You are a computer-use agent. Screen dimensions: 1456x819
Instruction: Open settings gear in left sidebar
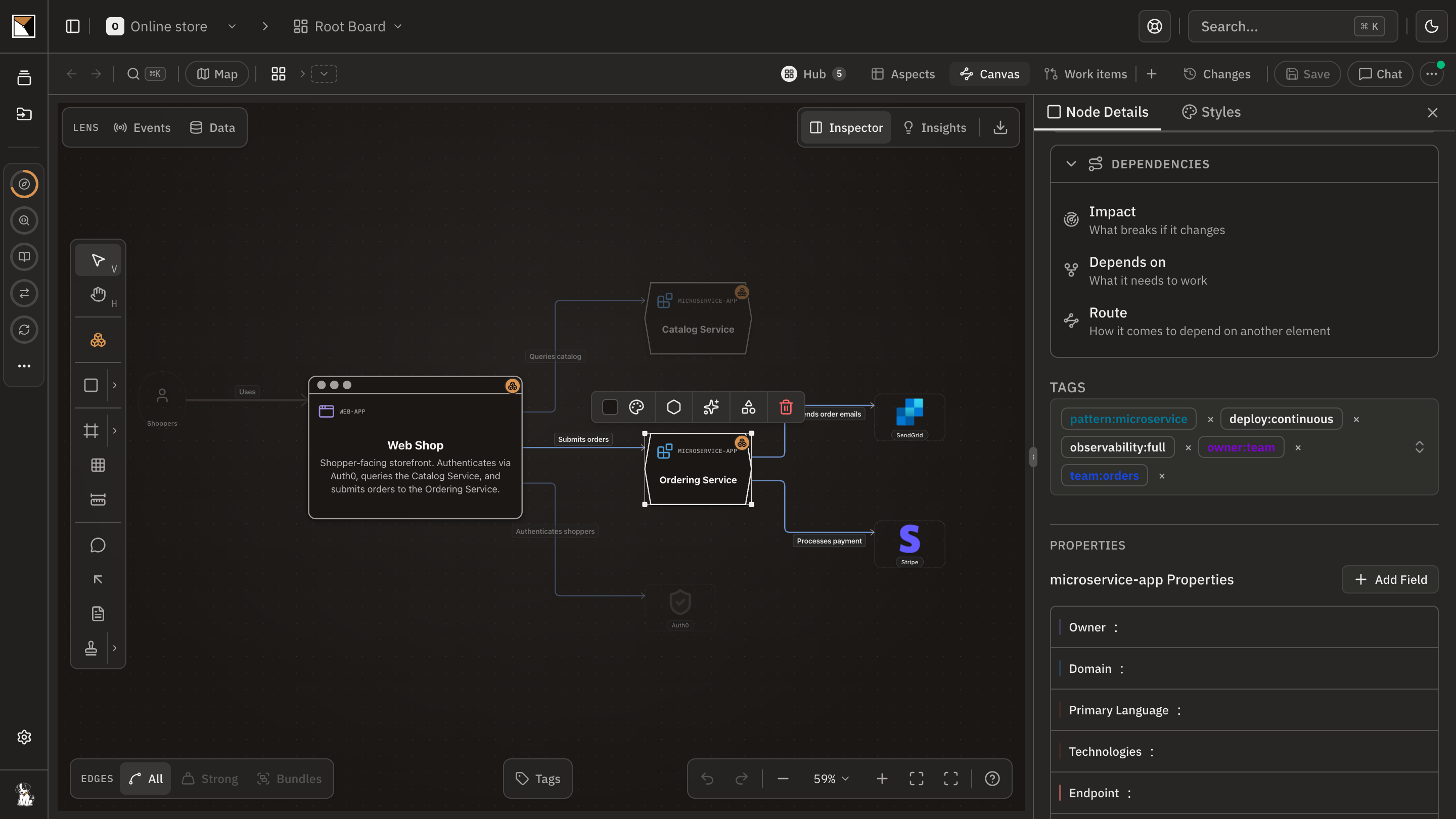tap(24, 737)
